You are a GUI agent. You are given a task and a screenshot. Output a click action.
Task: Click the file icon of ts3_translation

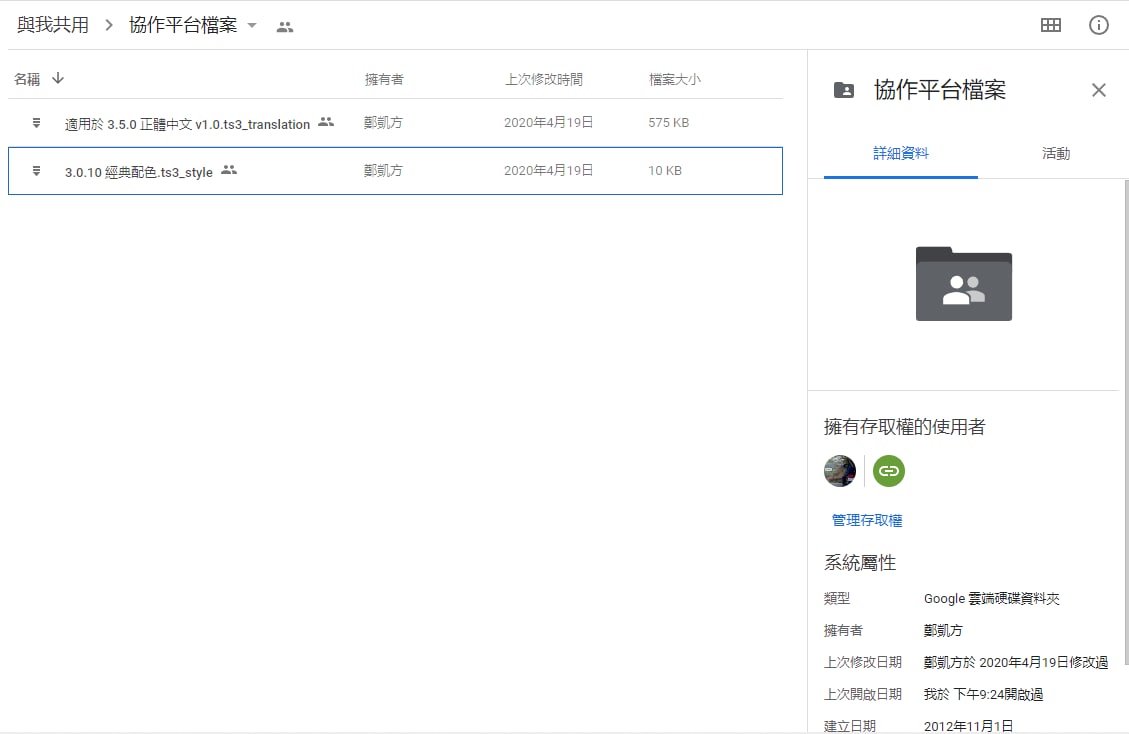[x=36, y=123]
